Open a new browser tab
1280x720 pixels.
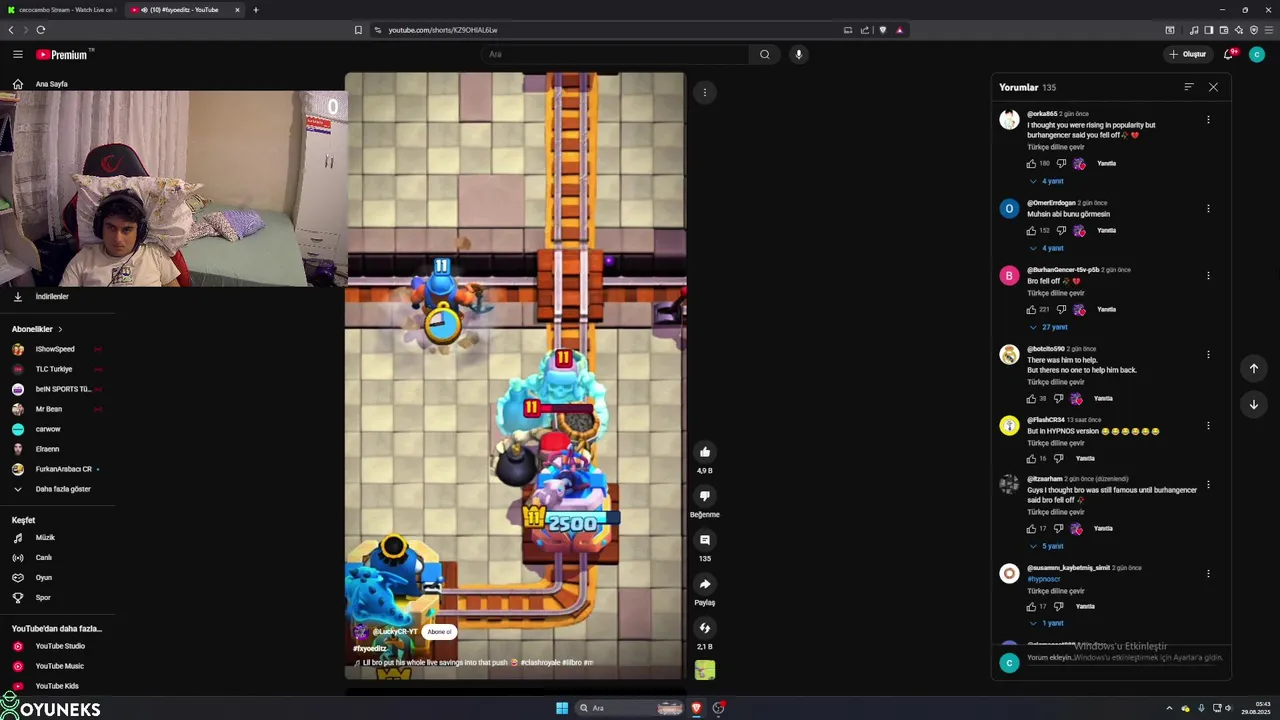click(256, 10)
